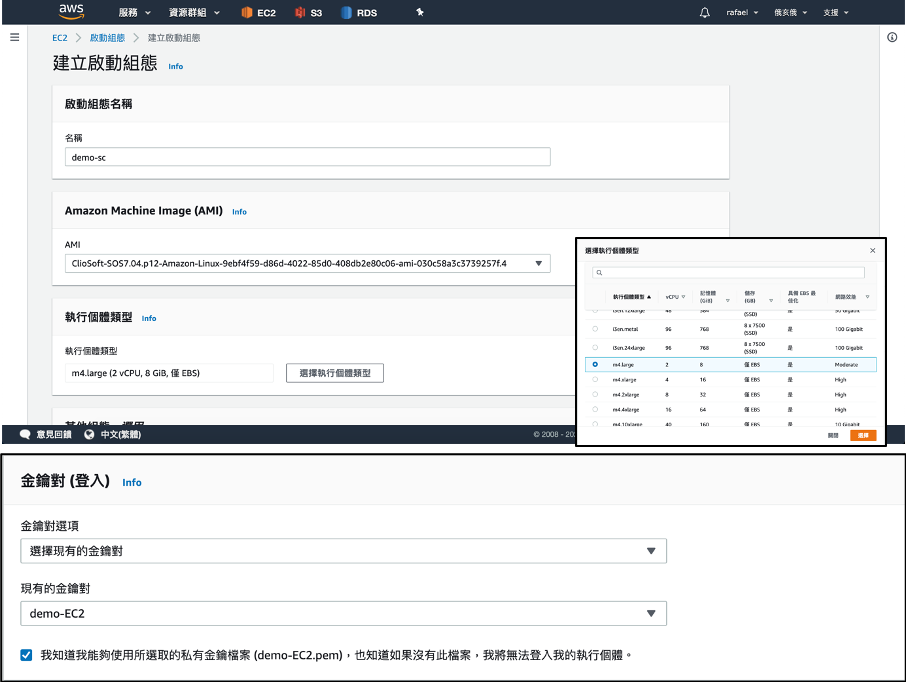Click the 選擇執行個體類型 button
Image resolution: width=906 pixels, height=682 pixels.
tap(335, 373)
